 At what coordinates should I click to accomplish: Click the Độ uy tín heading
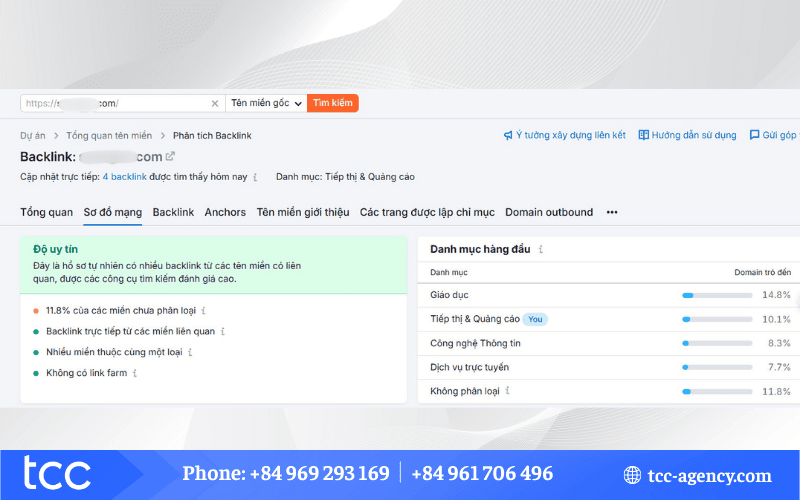coord(56,249)
